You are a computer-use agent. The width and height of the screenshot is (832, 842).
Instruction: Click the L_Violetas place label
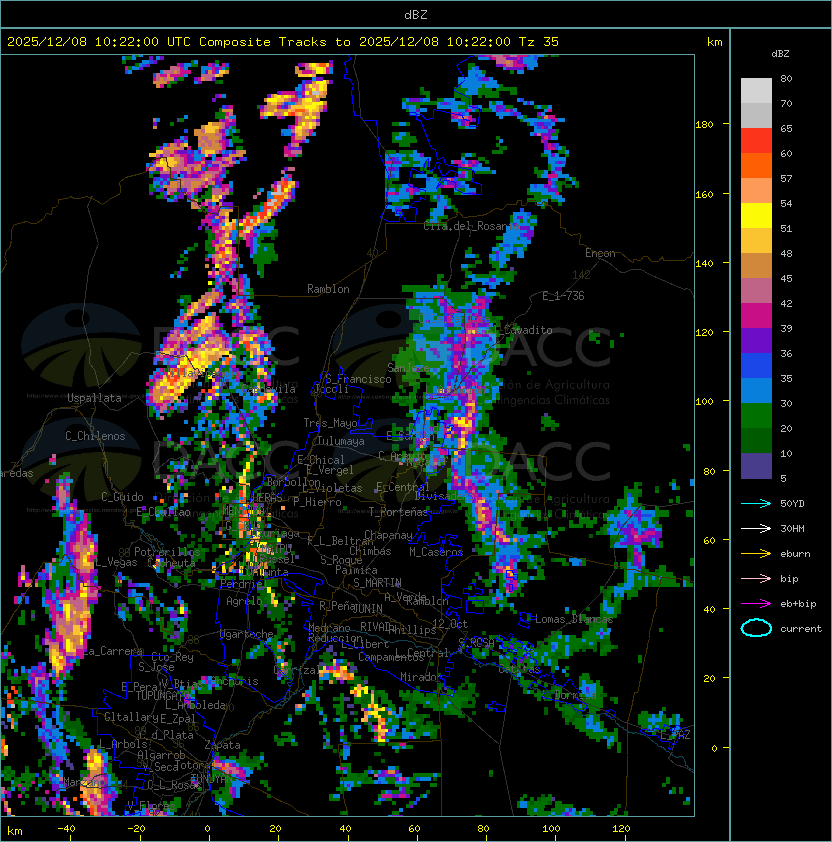pos(332,488)
